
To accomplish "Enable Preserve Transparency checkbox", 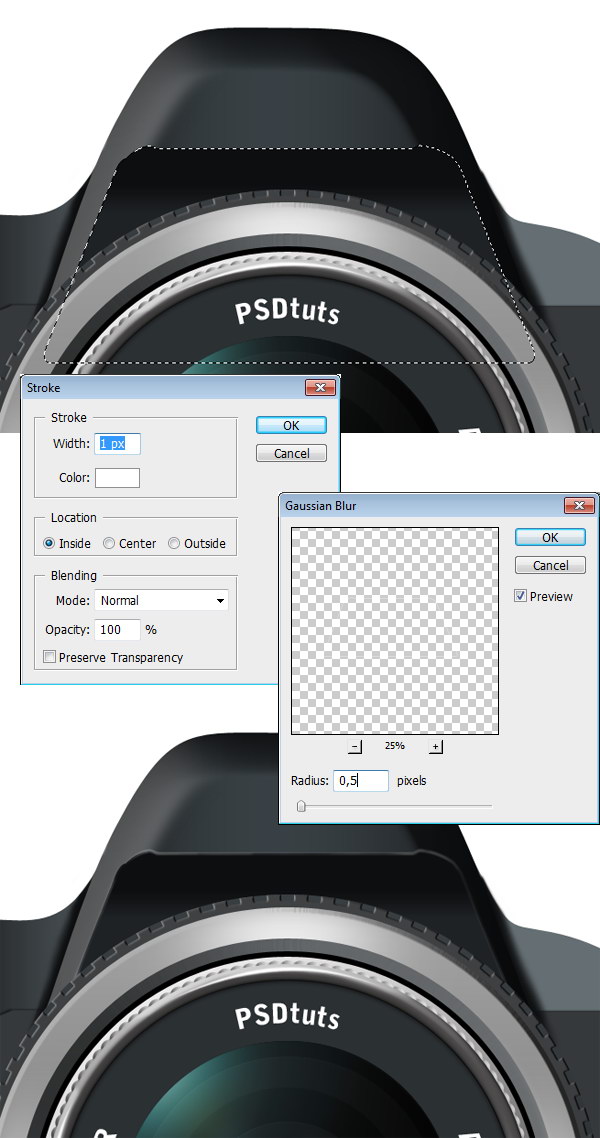I will [49, 657].
